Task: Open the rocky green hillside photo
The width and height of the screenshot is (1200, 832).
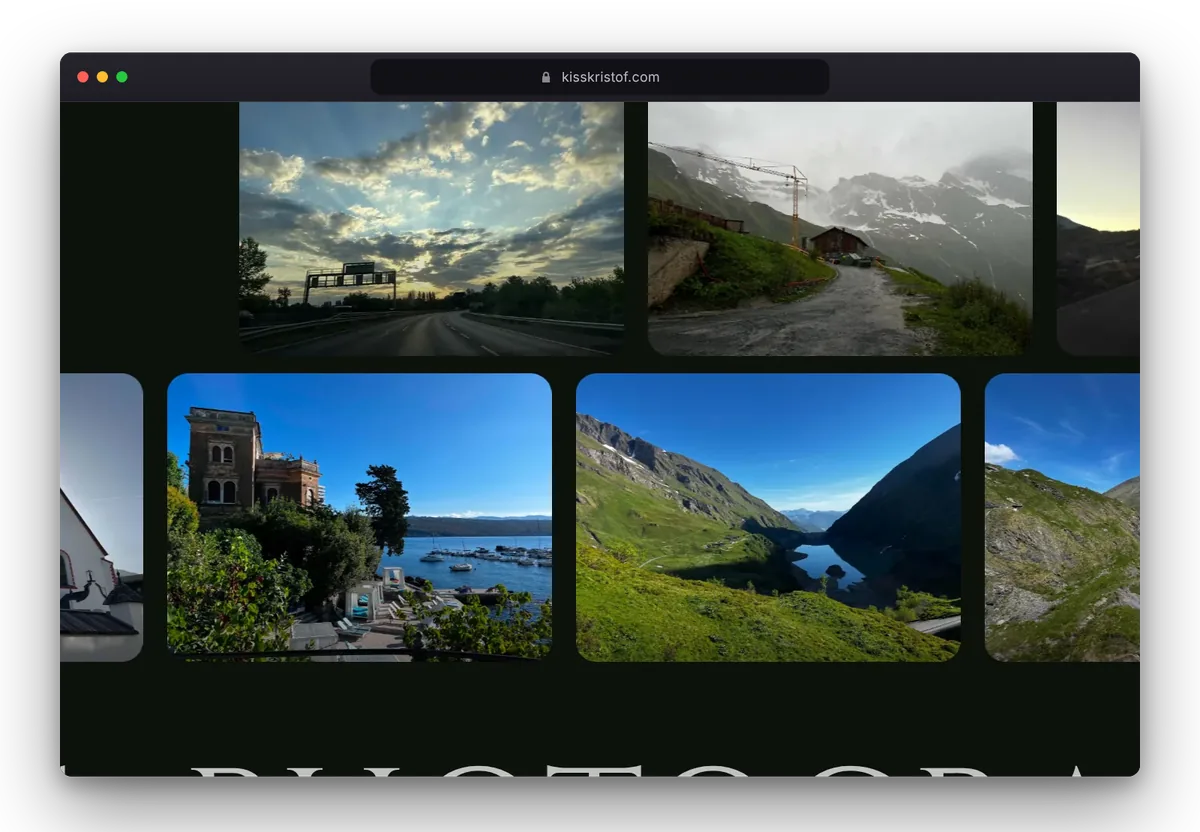Action: point(1062,517)
